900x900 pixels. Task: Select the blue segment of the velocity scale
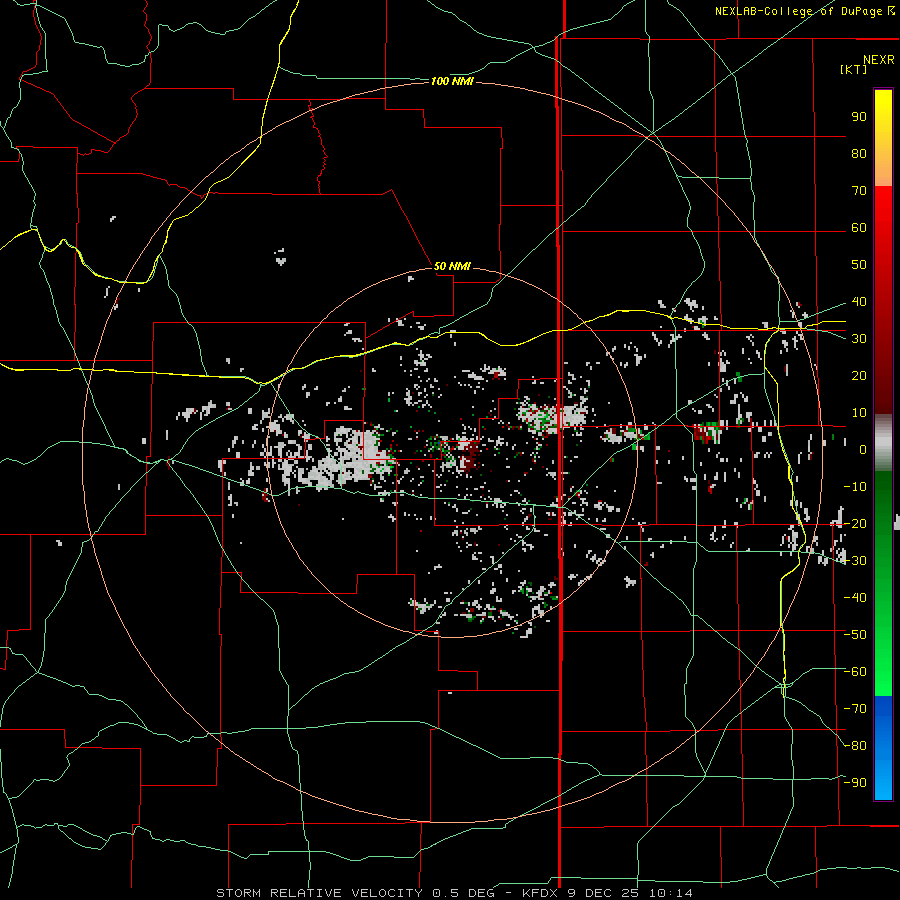point(883,748)
